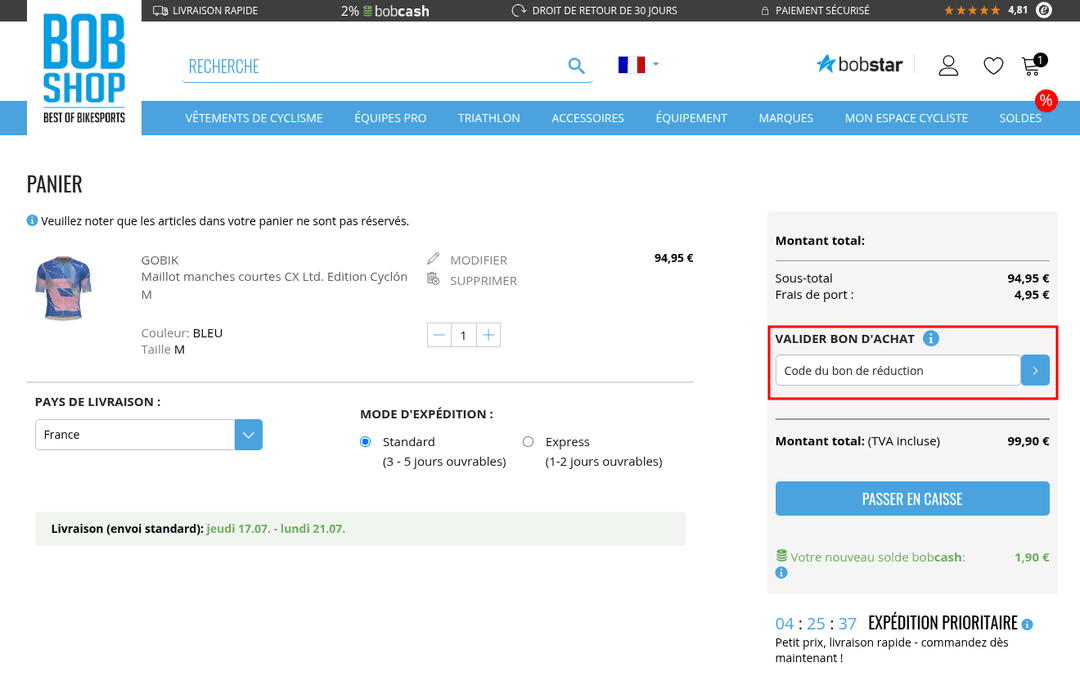Open the French flag country selector
This screenshot has height=682, width=1080.
tap(638, 65)
